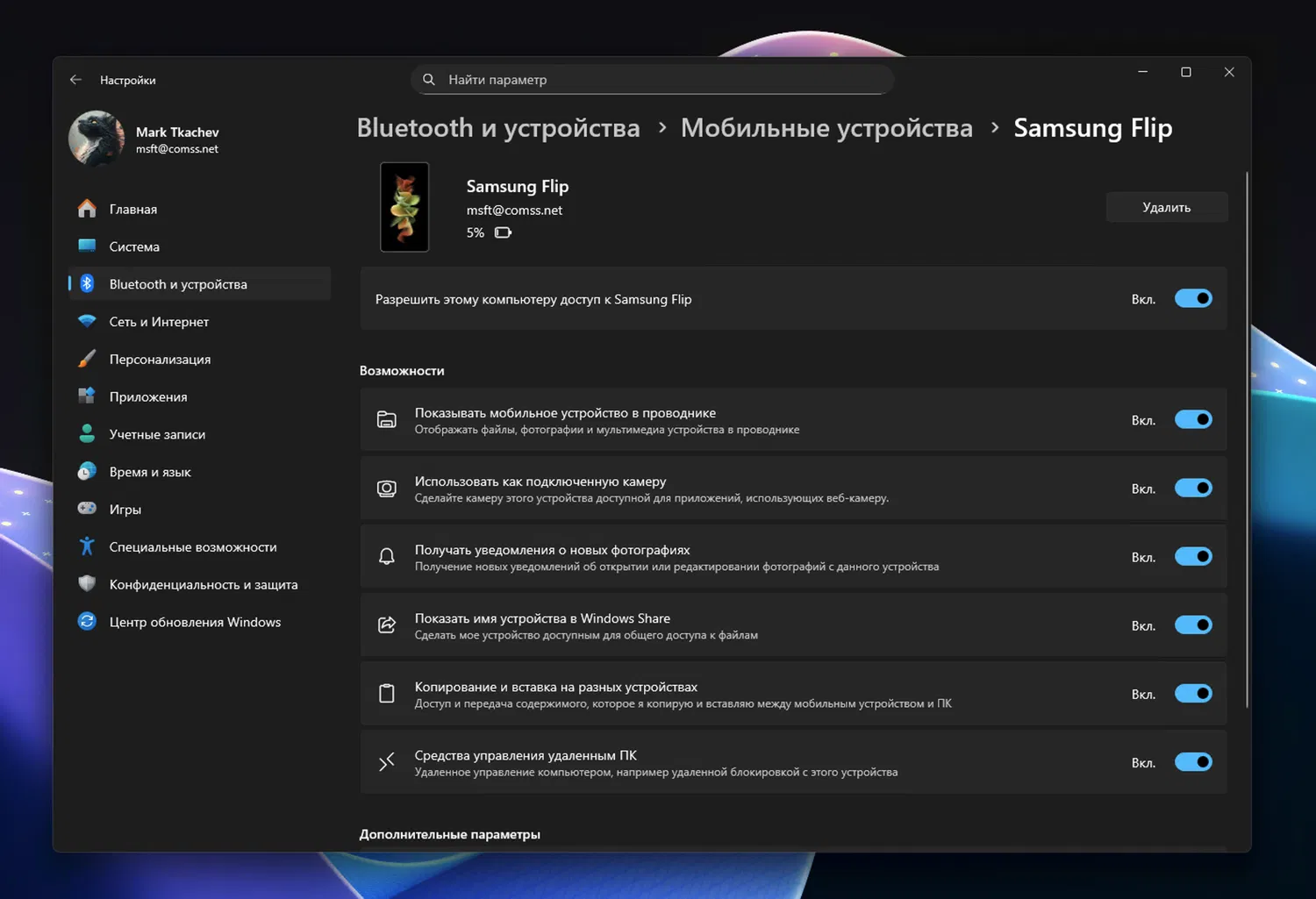The image size is (1316, 899).
Task: Turn off Средства управления удаленным ПК
Action: point(1193,762)
